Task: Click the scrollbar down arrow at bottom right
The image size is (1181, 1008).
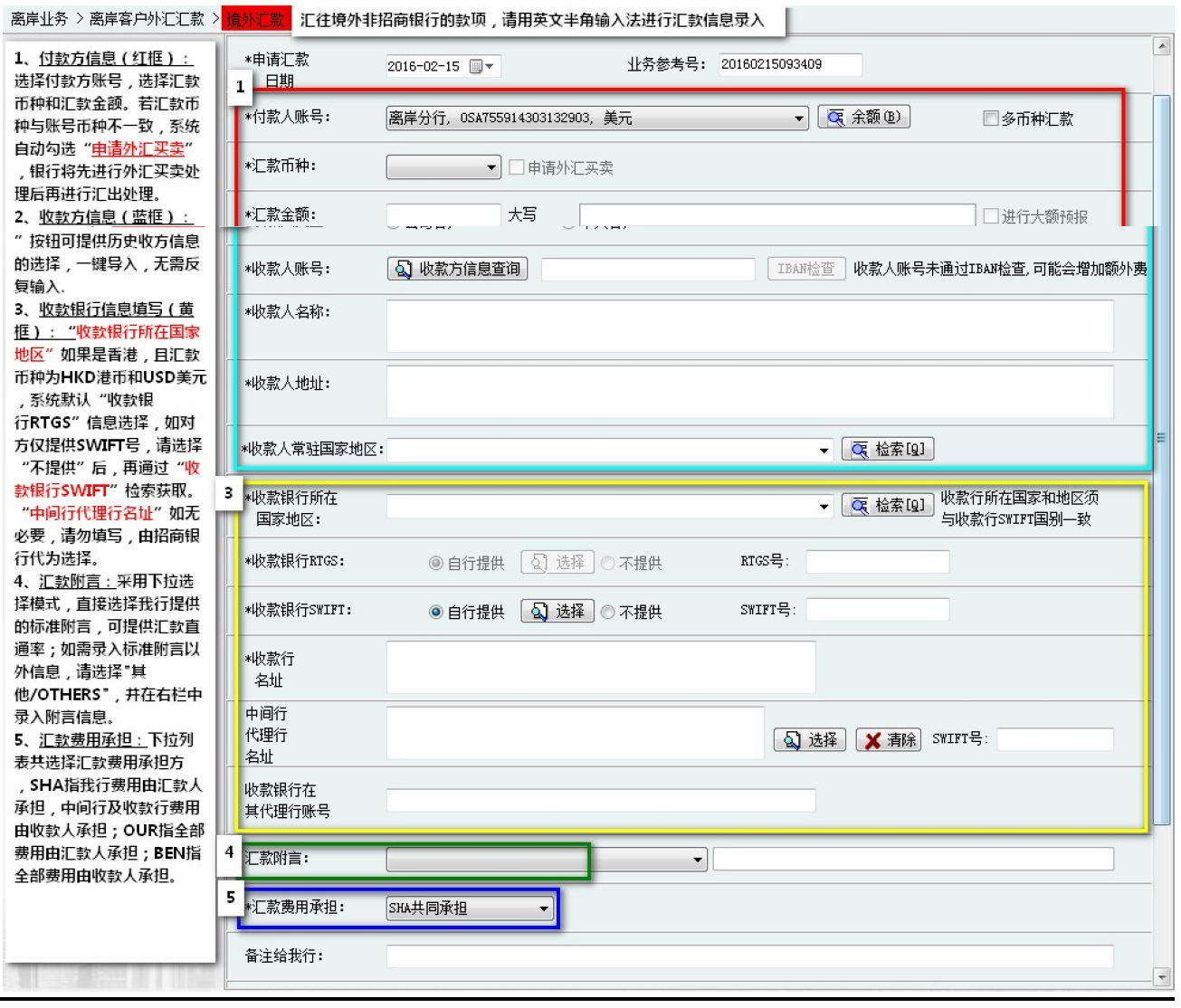Action: pyautogui.click(x=1162, y=976)
